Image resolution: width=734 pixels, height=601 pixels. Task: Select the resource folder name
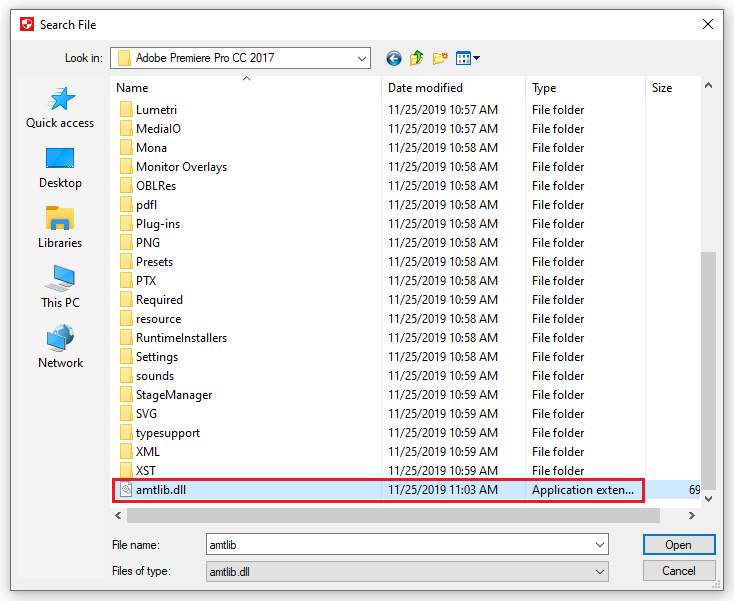pyautogui.click(x=158, y=319)
